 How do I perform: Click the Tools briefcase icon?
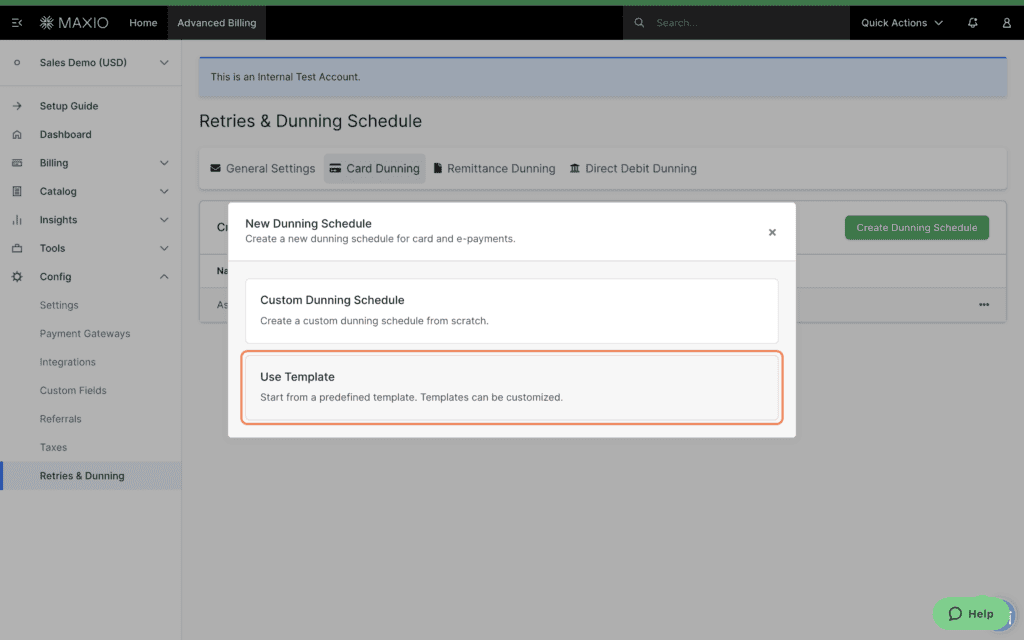point(17,248)
